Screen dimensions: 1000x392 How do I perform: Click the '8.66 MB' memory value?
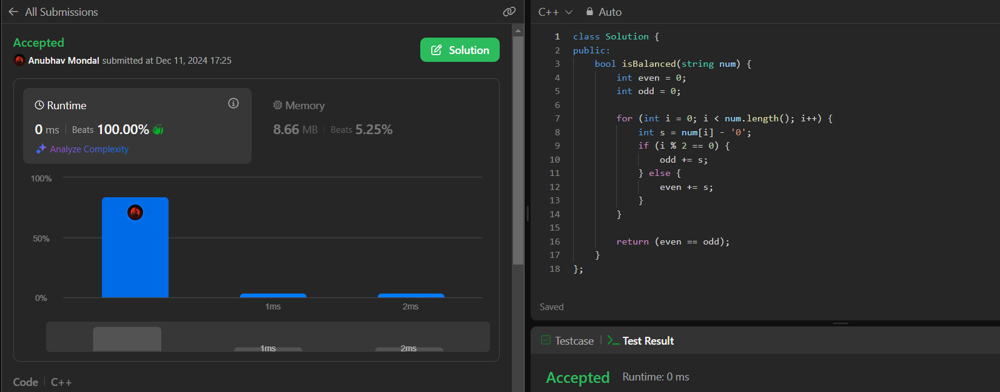point(295,129)
